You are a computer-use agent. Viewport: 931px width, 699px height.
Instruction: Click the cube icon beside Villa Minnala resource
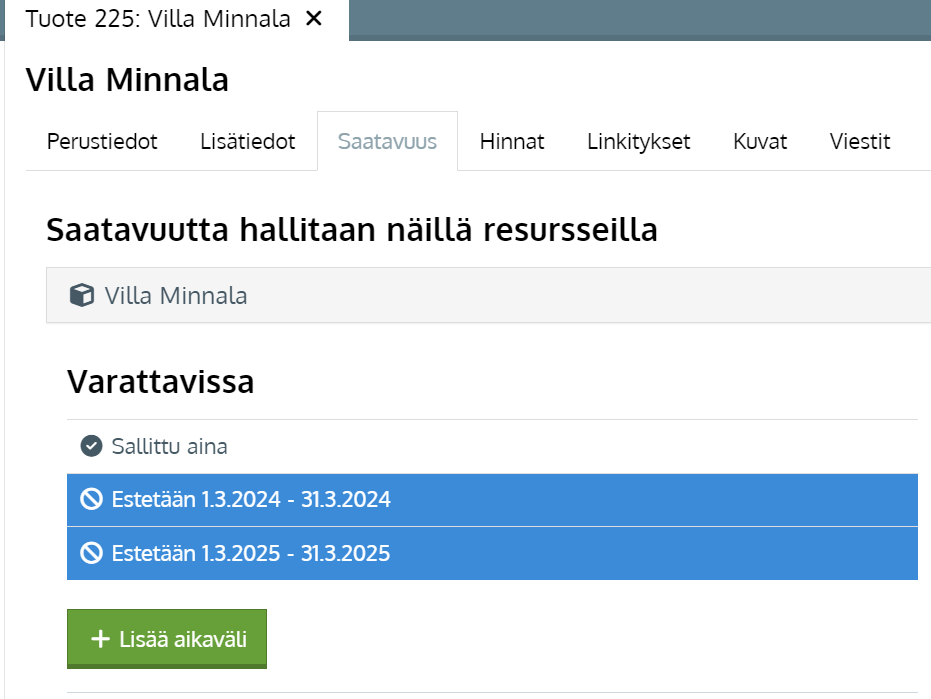[x=81, y=296]
